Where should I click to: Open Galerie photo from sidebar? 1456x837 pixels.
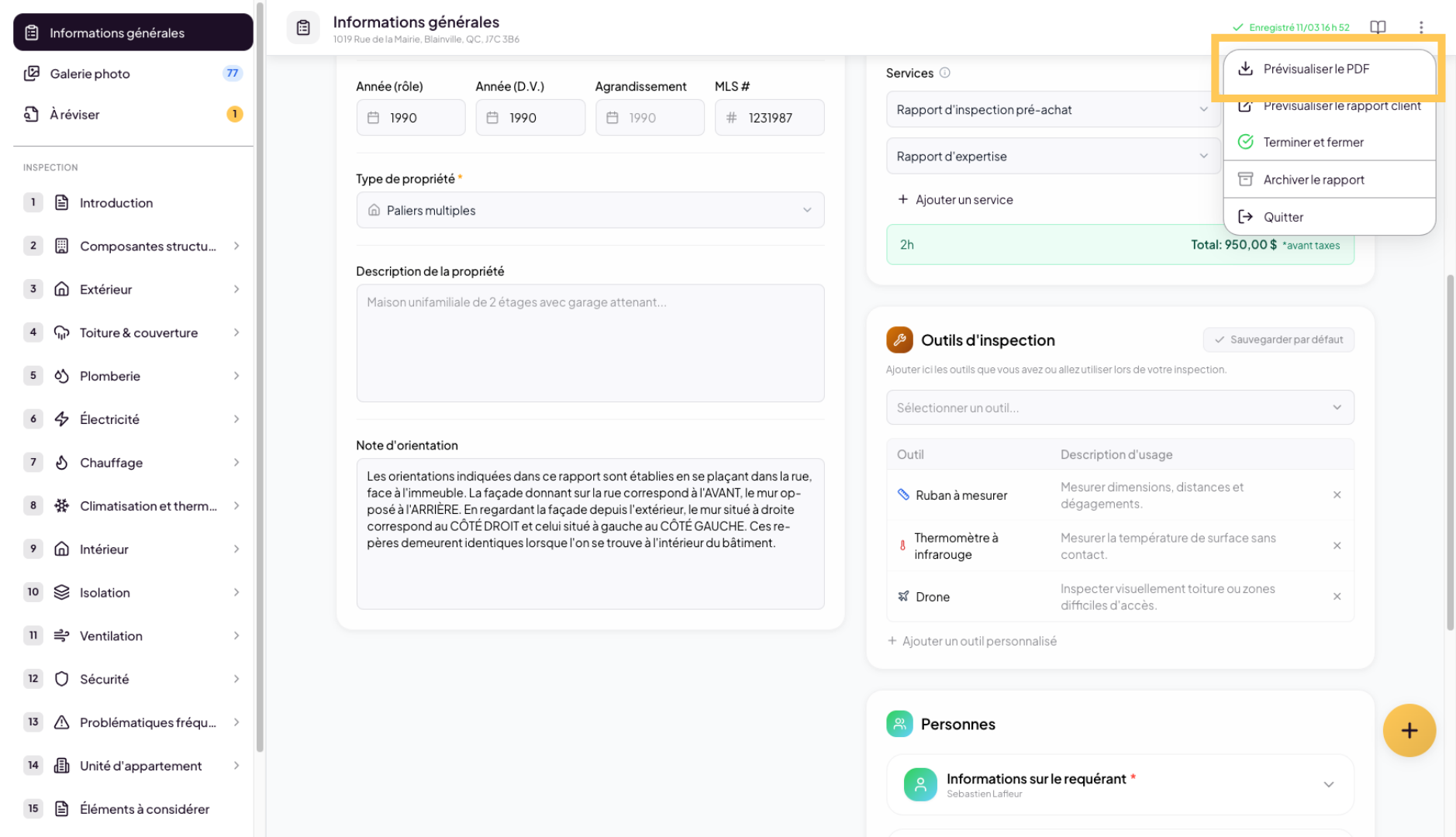coord(90,74)
